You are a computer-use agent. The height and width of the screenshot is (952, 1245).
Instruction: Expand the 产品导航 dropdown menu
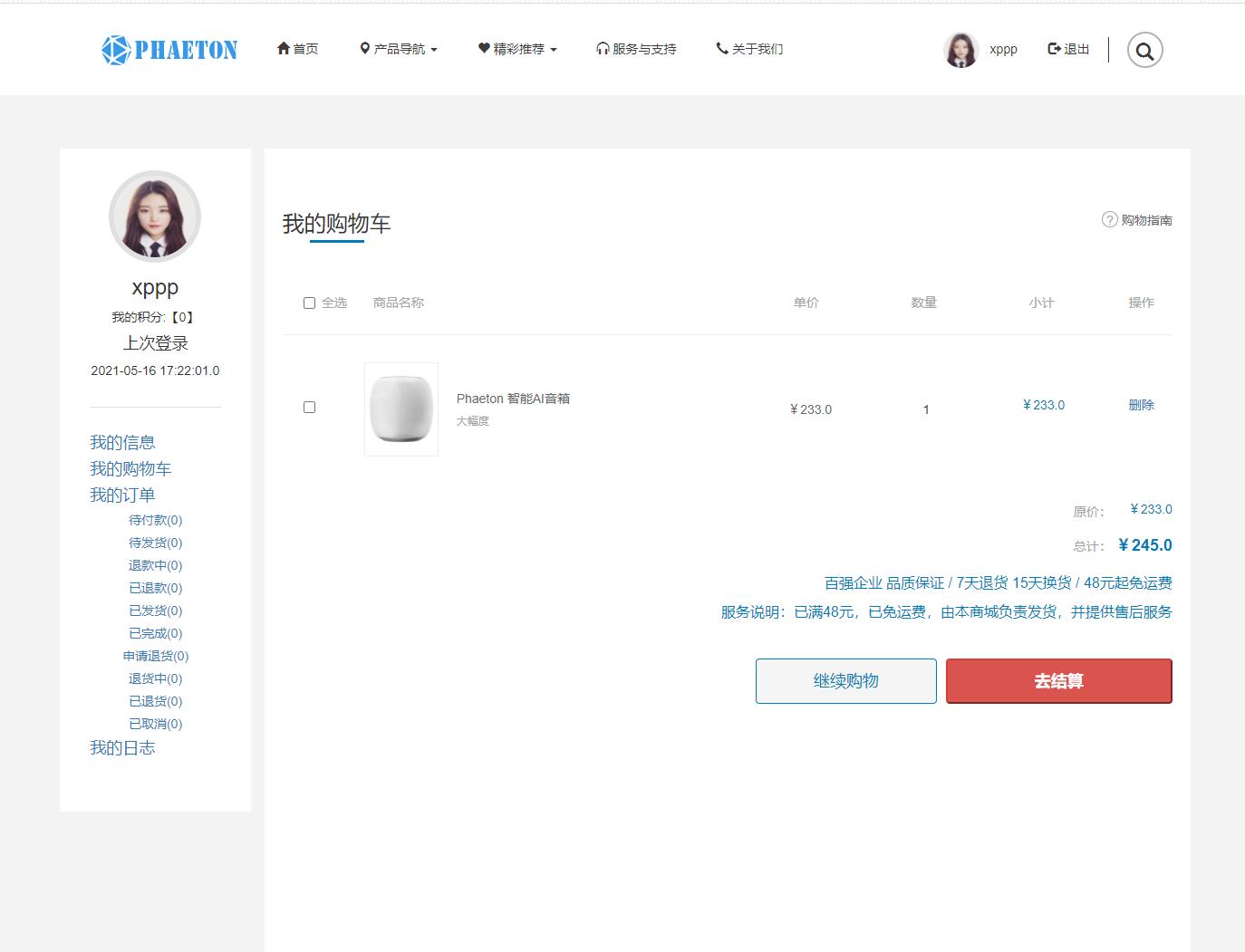click(x=399, y=48)
